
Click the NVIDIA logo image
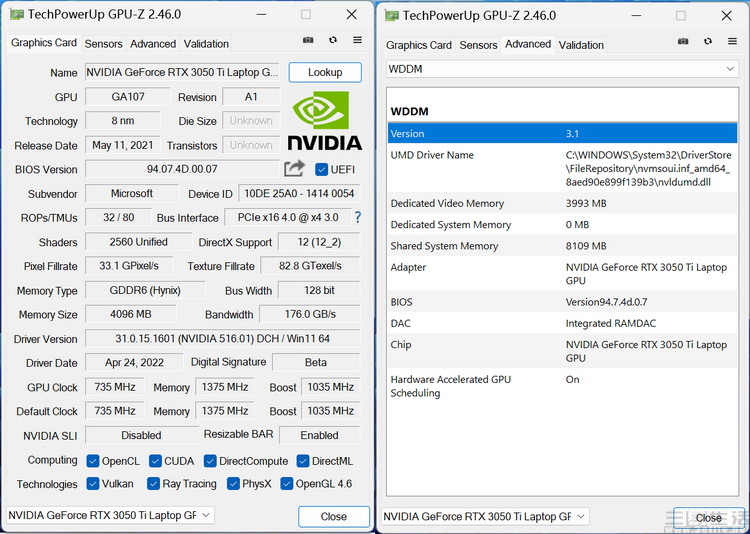click(324, 121)
